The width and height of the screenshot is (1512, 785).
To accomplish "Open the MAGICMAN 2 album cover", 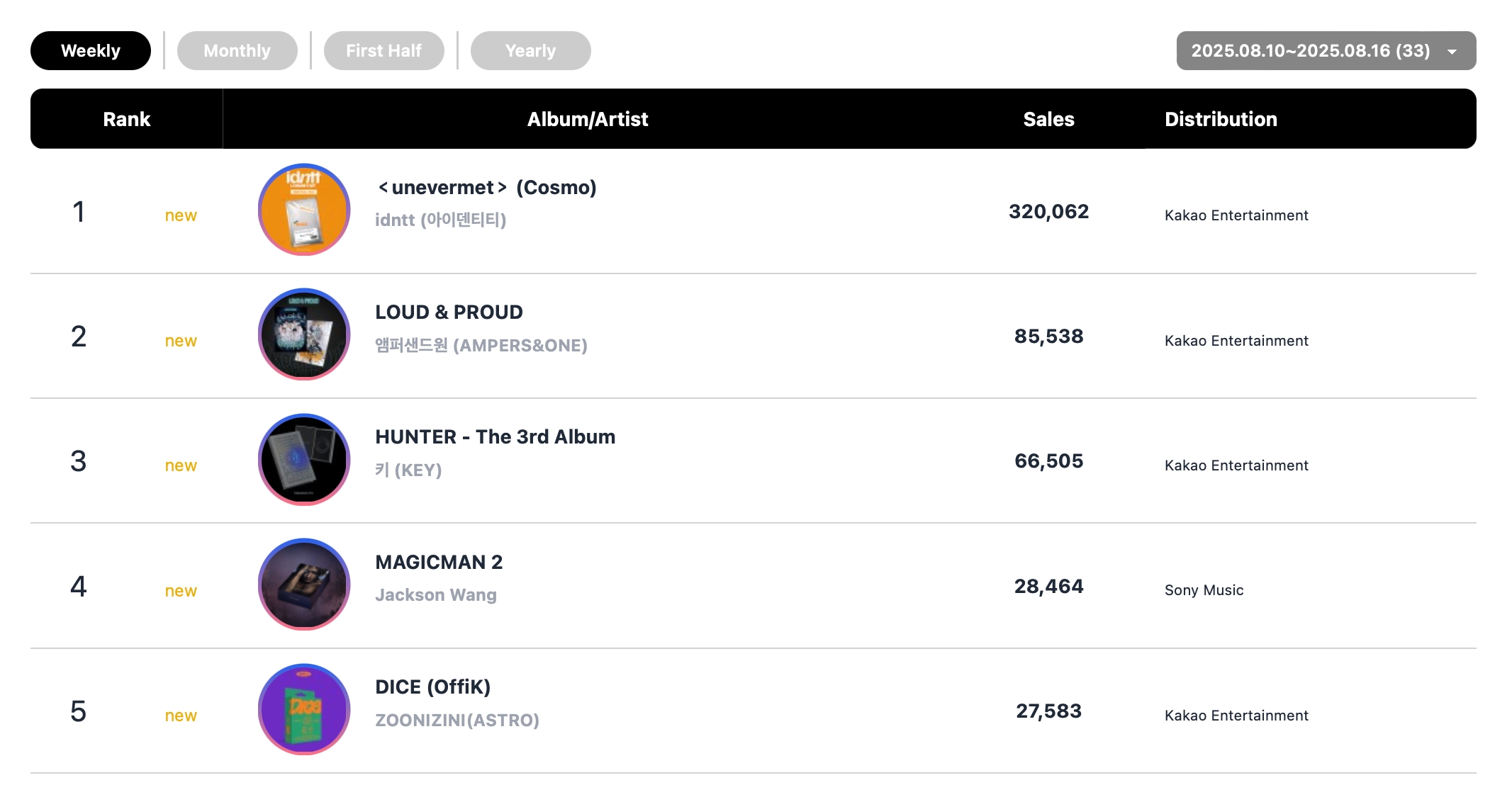I will tap(304, 584).
